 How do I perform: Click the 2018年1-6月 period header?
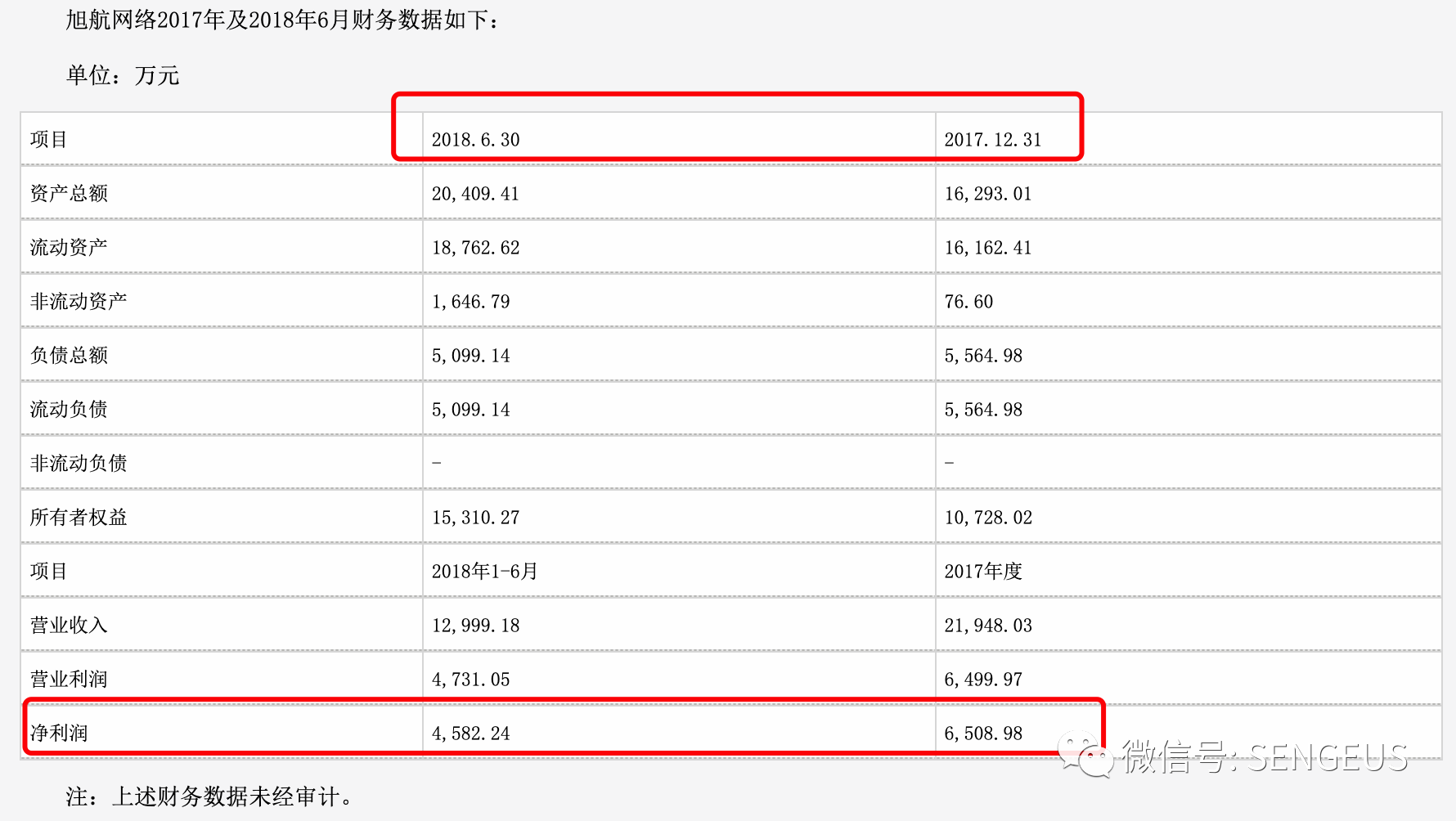coord(484,572)
